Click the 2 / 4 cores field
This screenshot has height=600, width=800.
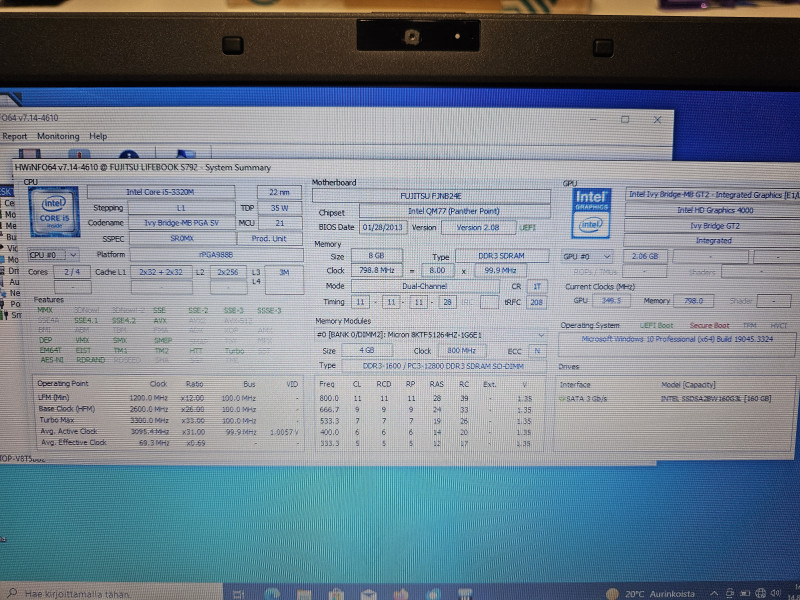coord(72,272)
